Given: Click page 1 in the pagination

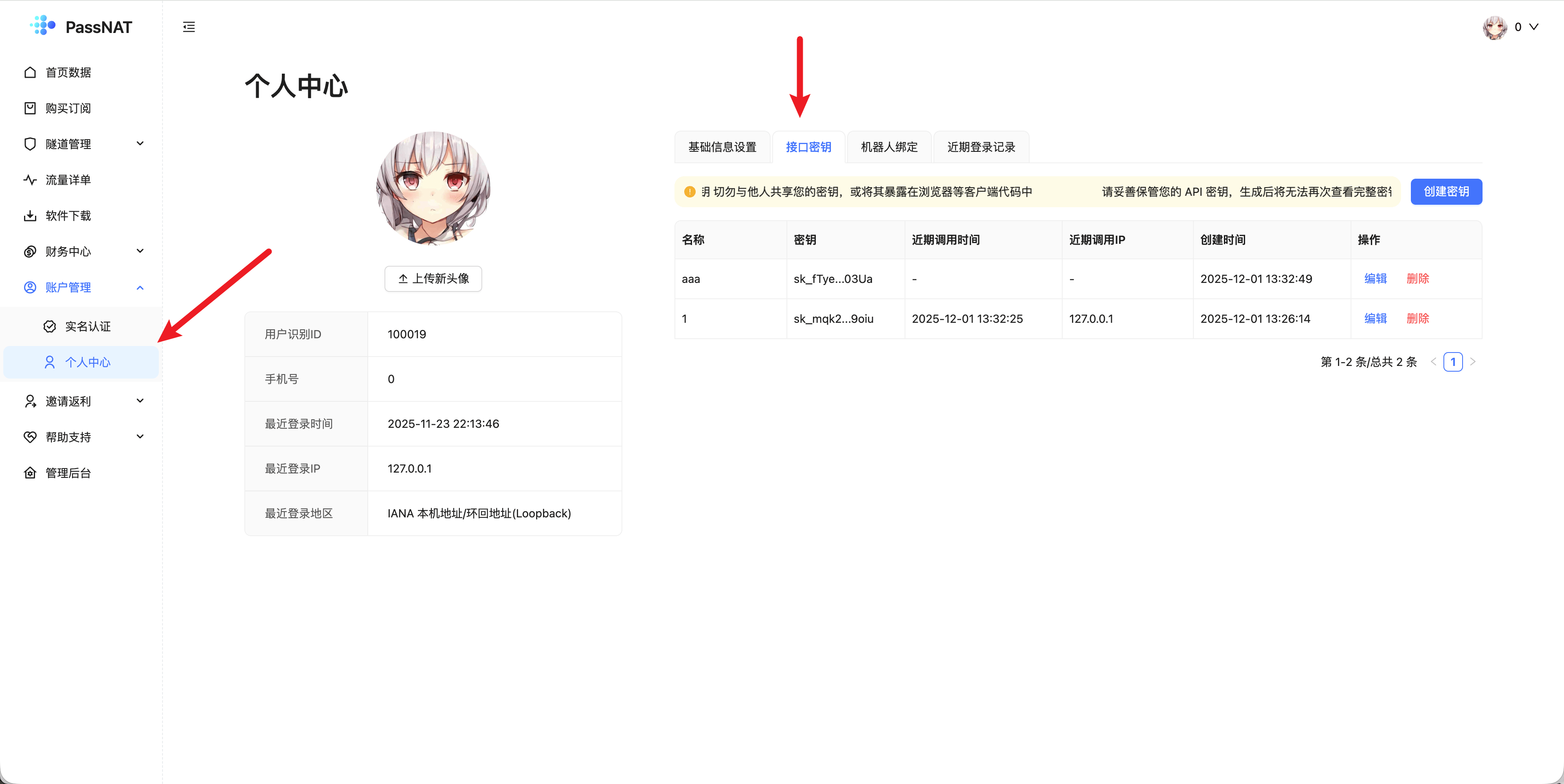Looking at the screenshot, I should pyautogui.click(x=1454, y=361).
